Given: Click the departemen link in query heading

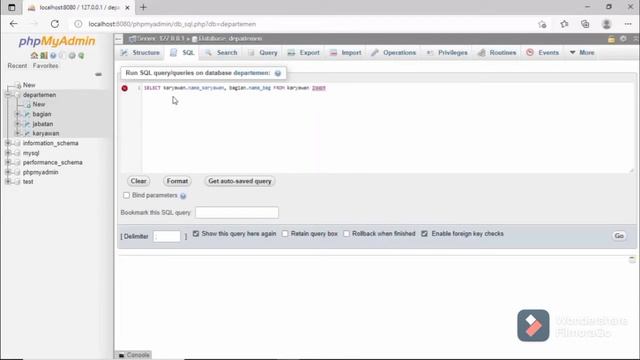Looking at the screenshot, I should coord(251,73).
